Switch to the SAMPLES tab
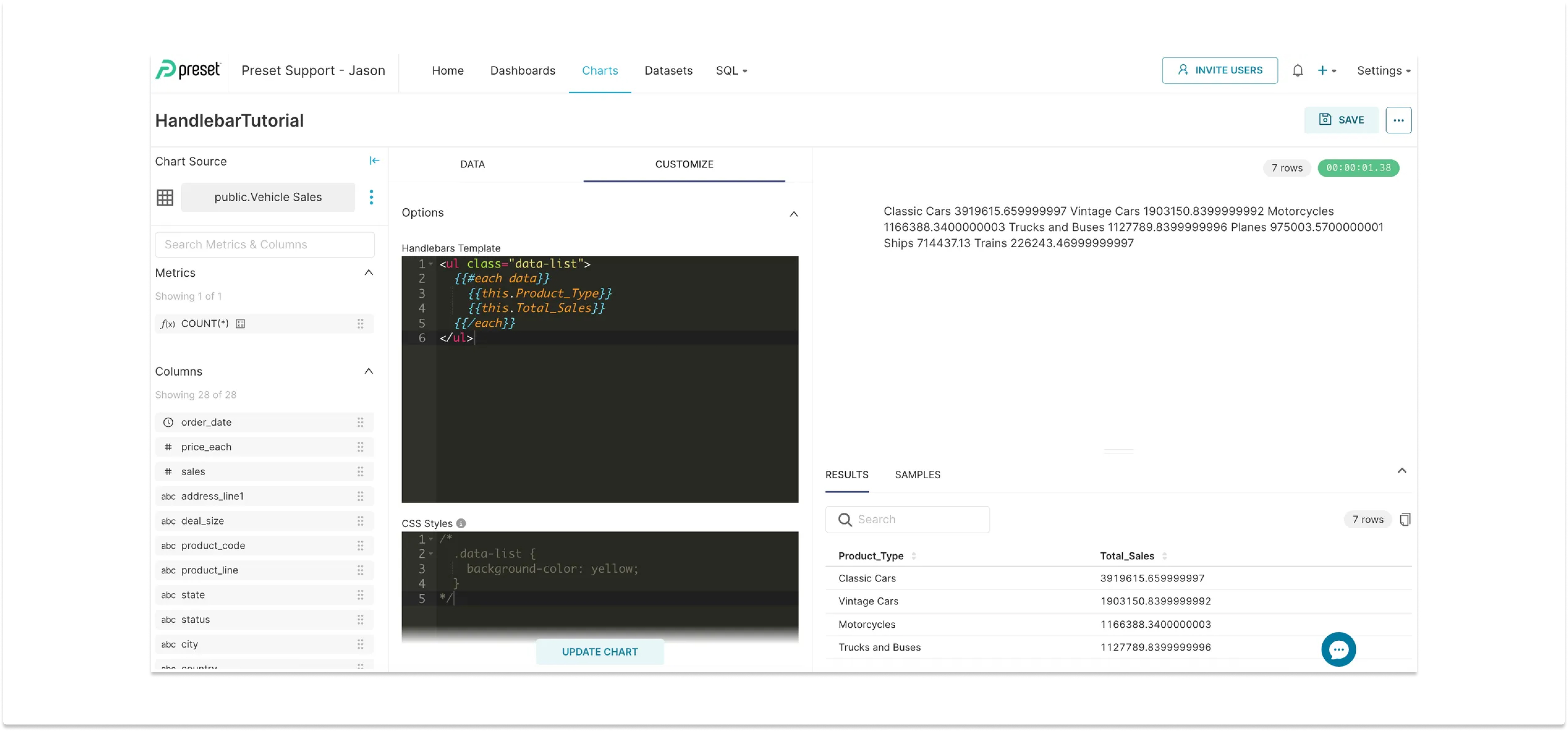Screen dimensions: 1568x731 click(917, 475)
